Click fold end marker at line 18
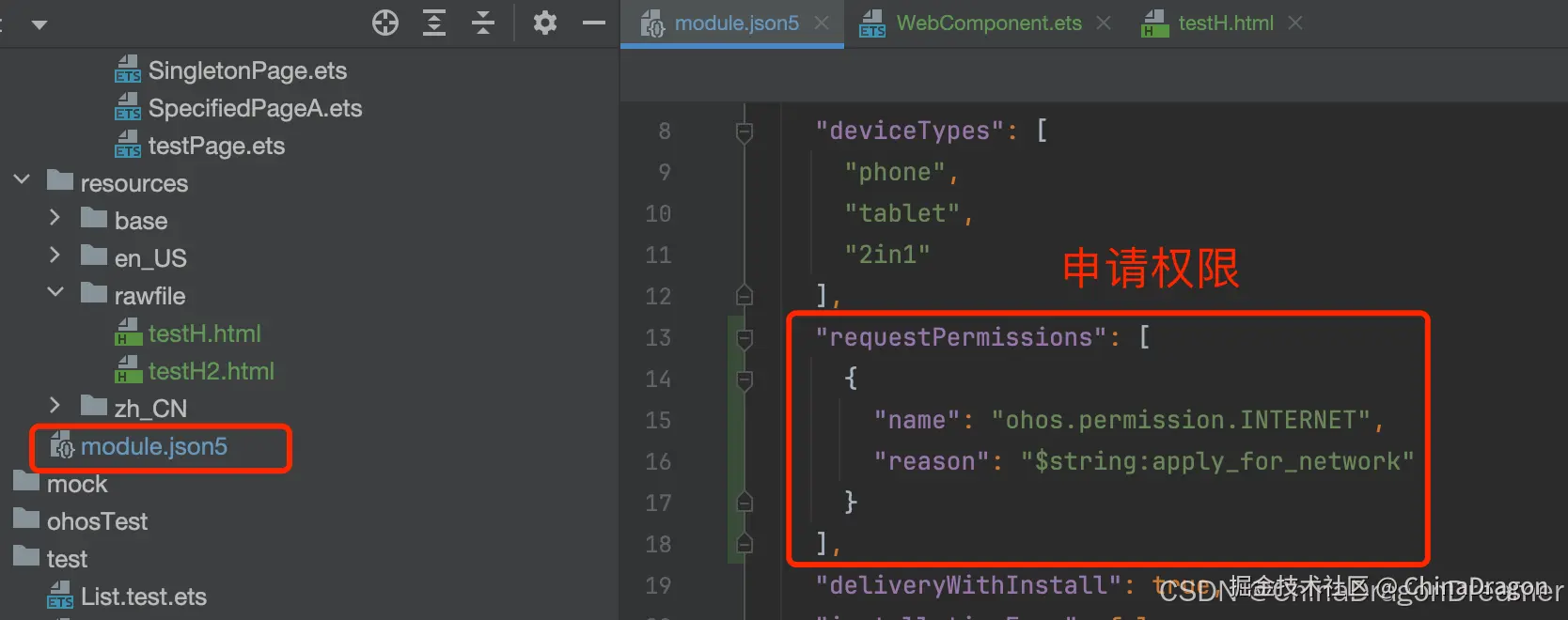 click(745, 544)
